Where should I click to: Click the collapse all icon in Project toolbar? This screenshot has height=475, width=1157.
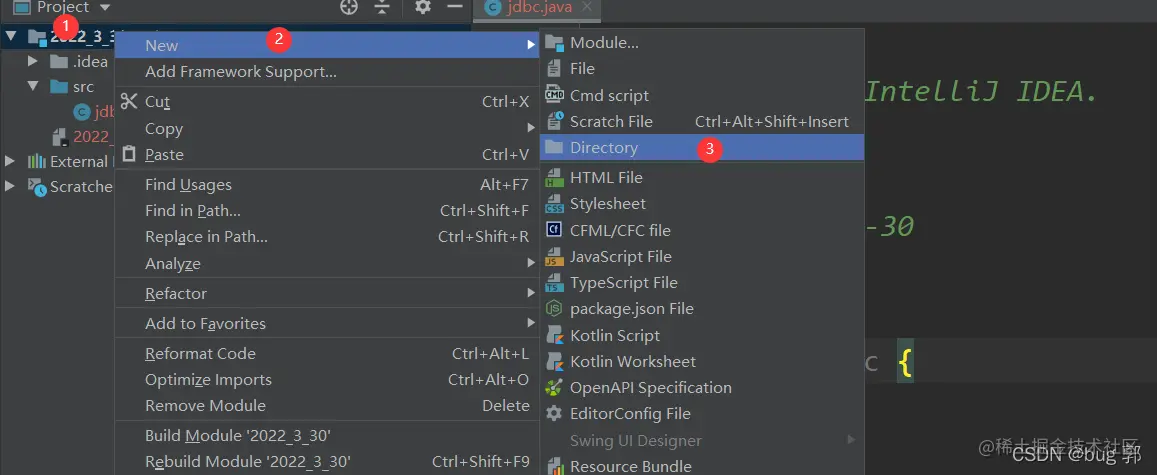click(381, 7)
